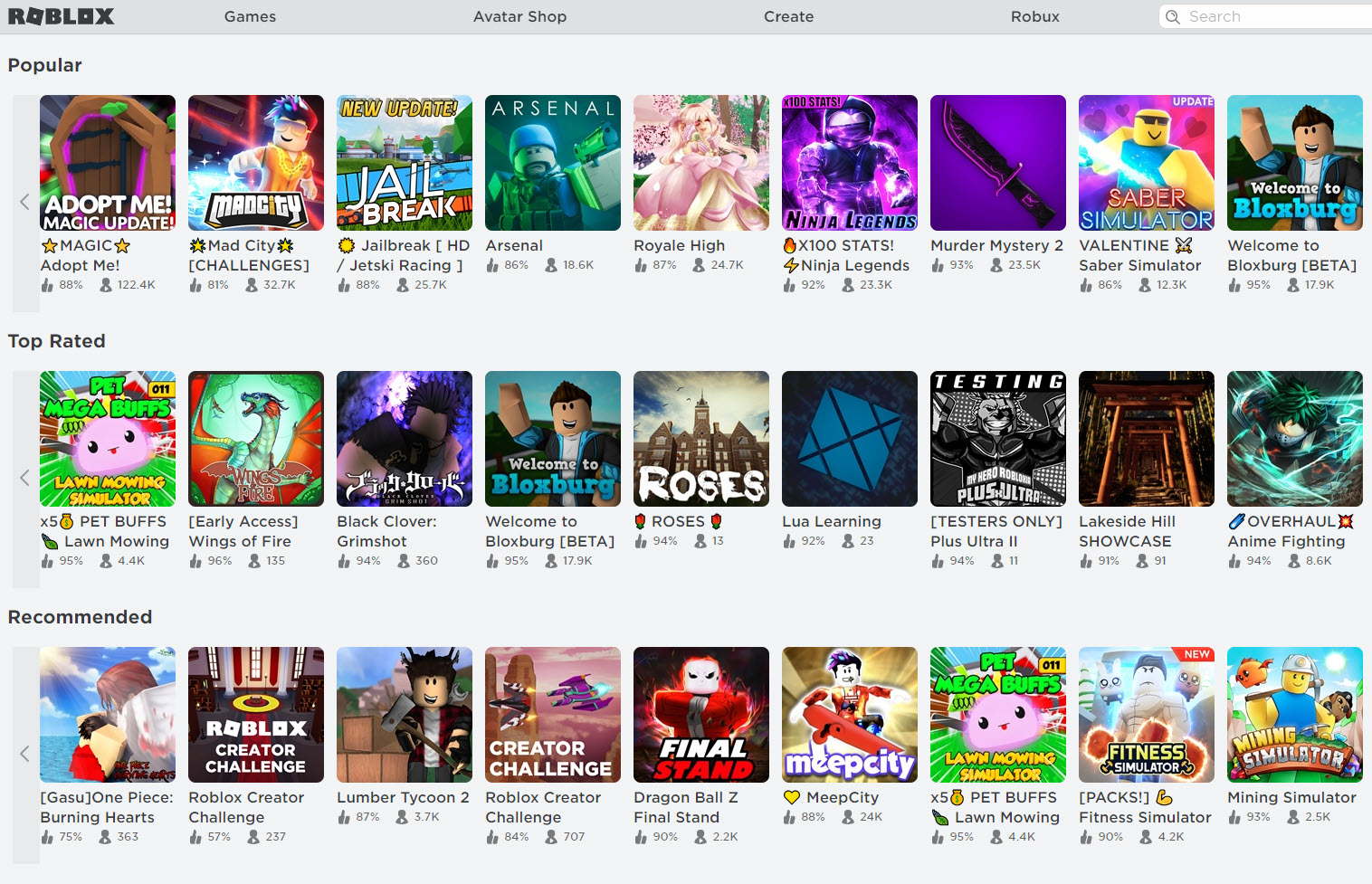Open the Jailbreak game thumbnail

[x=405, y=163]
